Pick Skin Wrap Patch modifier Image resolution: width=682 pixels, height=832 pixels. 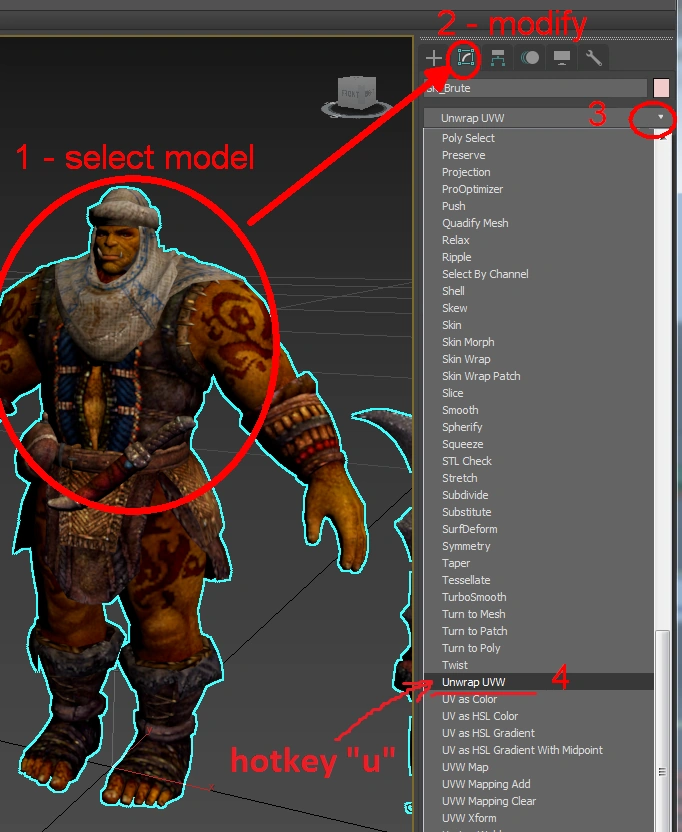pyautogui.click(x=481, y=376)
